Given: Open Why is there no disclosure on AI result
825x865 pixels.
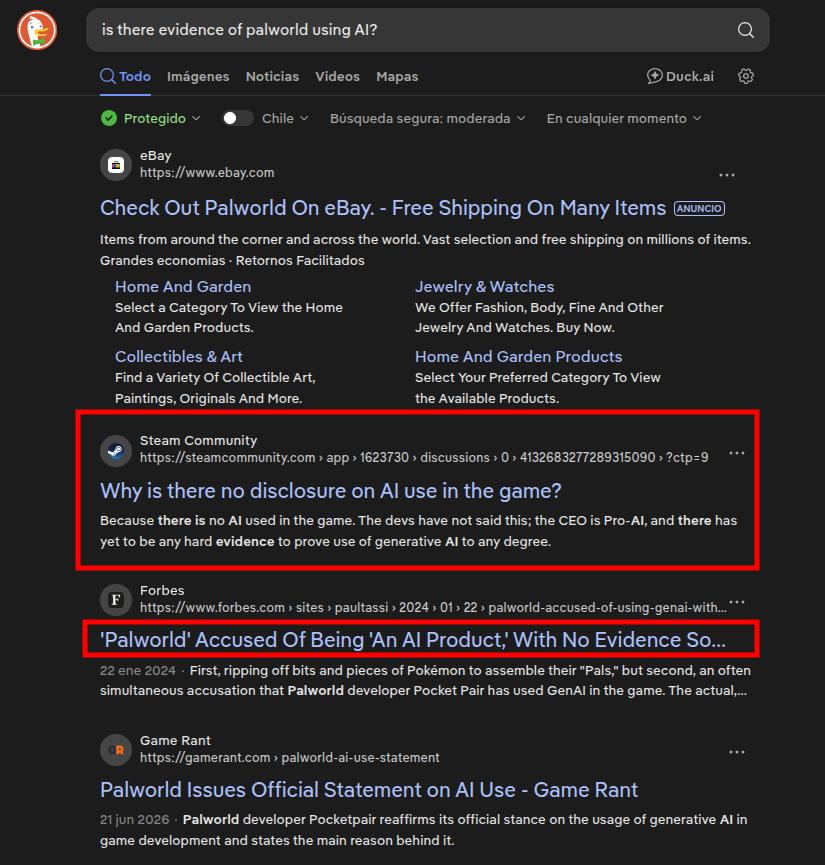Looking at the screenshot, I should tap(331, 490).
